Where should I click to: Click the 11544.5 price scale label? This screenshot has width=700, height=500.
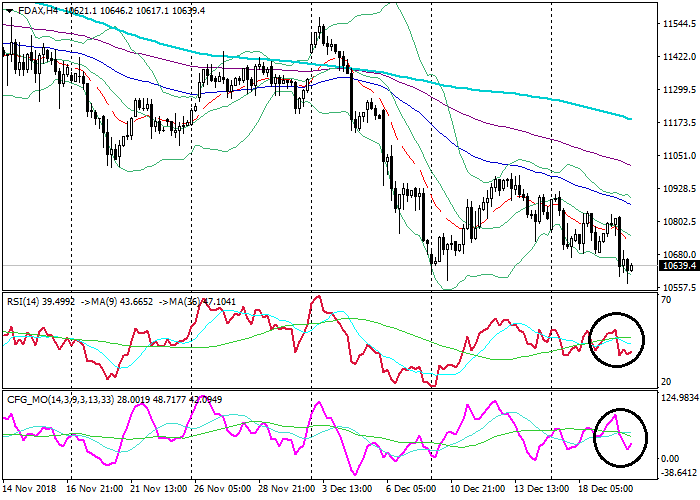tap(677, 24)
